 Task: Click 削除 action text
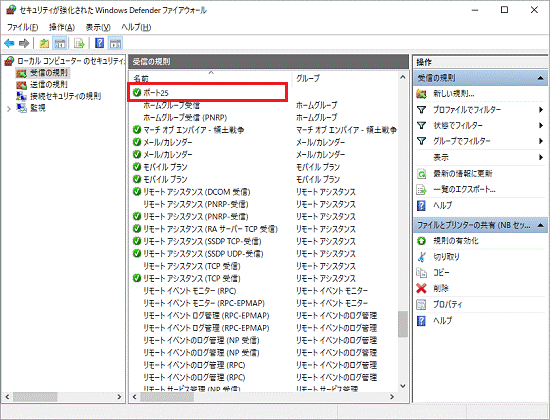[x=441, y=288]
